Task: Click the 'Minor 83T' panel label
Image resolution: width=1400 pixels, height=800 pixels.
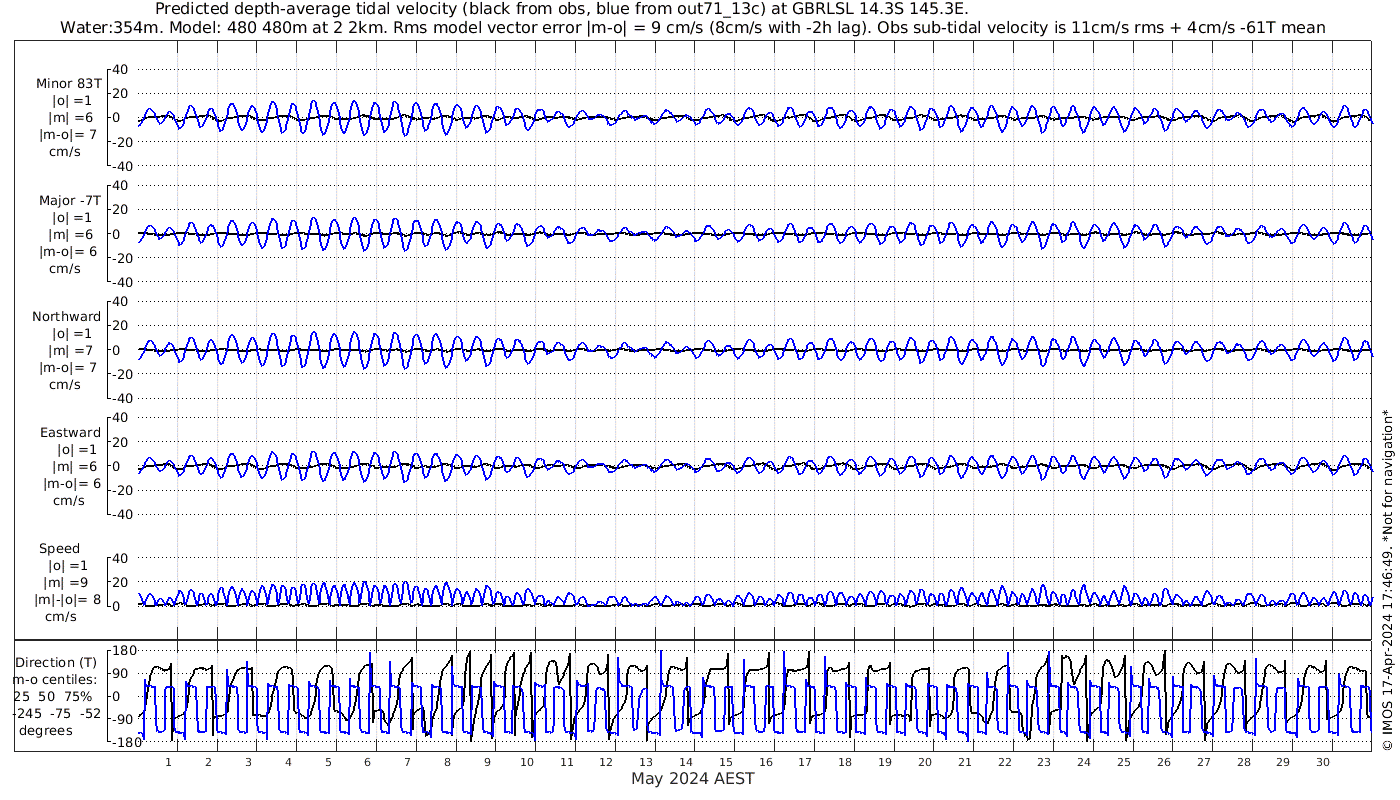Action: 68,84
